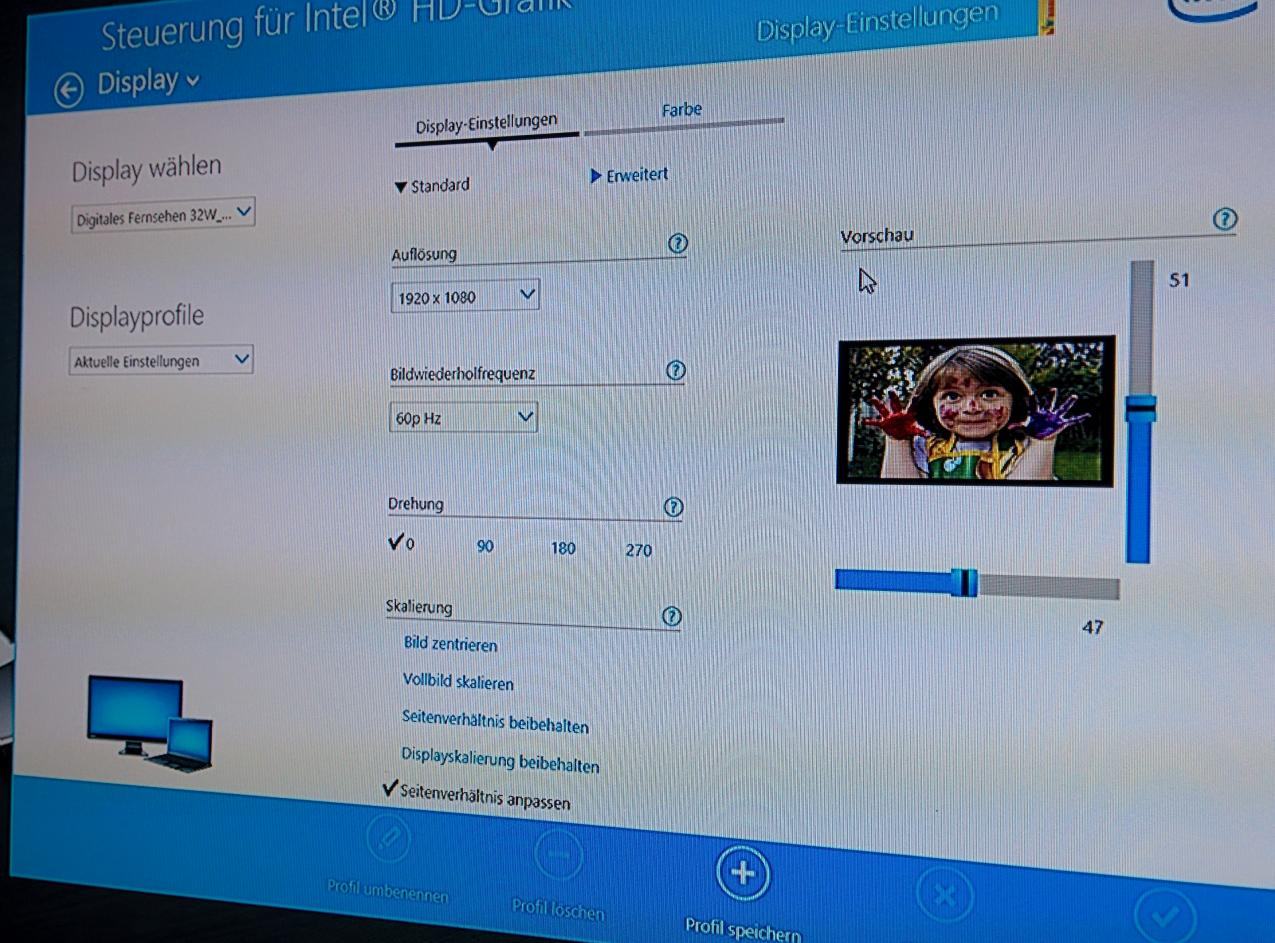This screenshot has height=943, width=1275.
Task: Click the minus icon for Profil löschen
Action: point(558,856)
